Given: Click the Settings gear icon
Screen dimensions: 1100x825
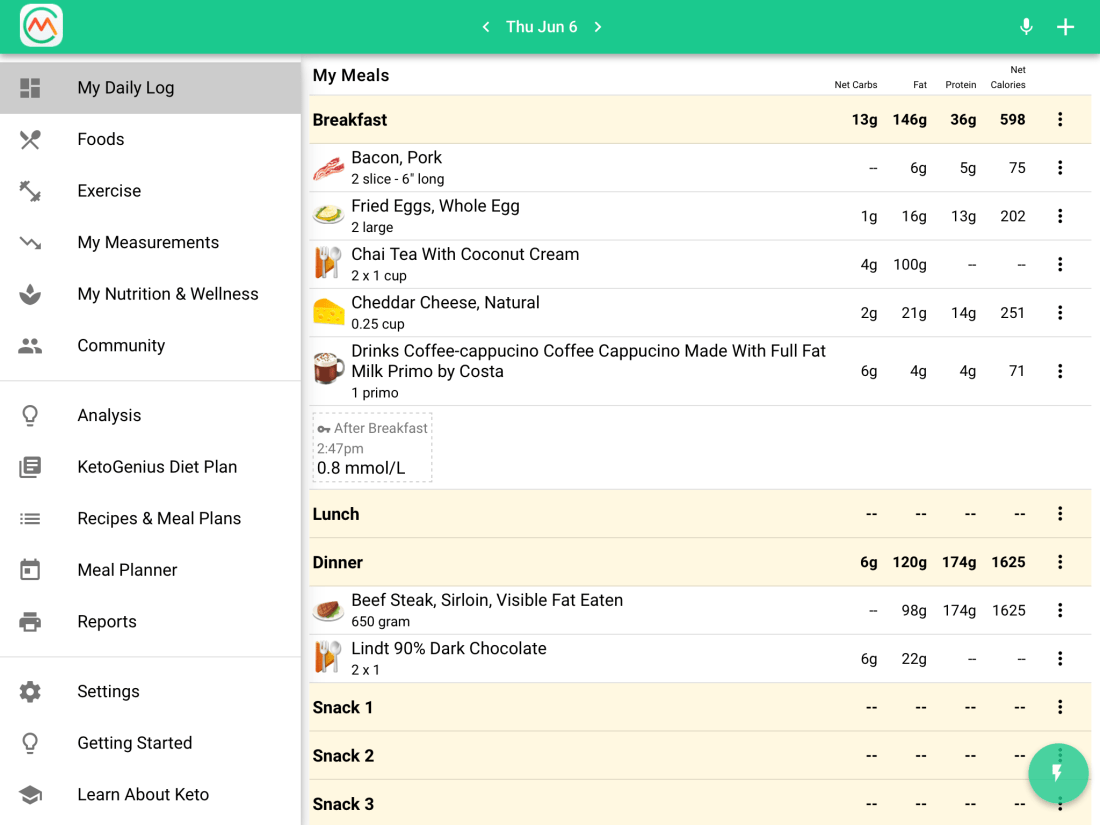Looking at the screenshot, I should point(30,691).
